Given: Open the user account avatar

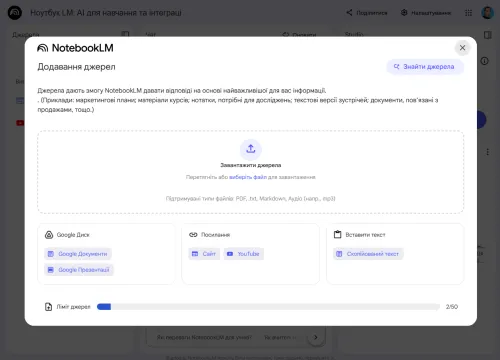Looking at the screenshot, I should [487, 13].
